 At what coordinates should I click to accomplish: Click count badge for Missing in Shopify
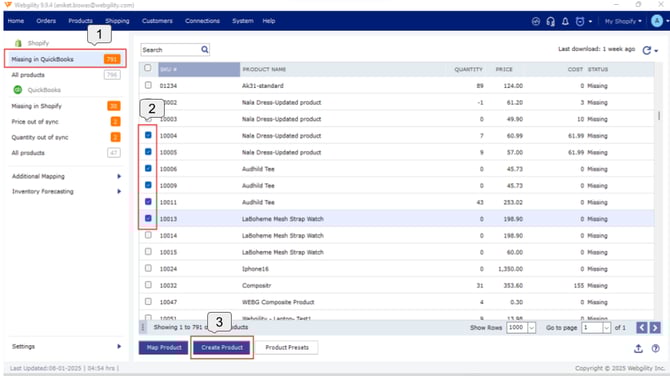(114, 106)
